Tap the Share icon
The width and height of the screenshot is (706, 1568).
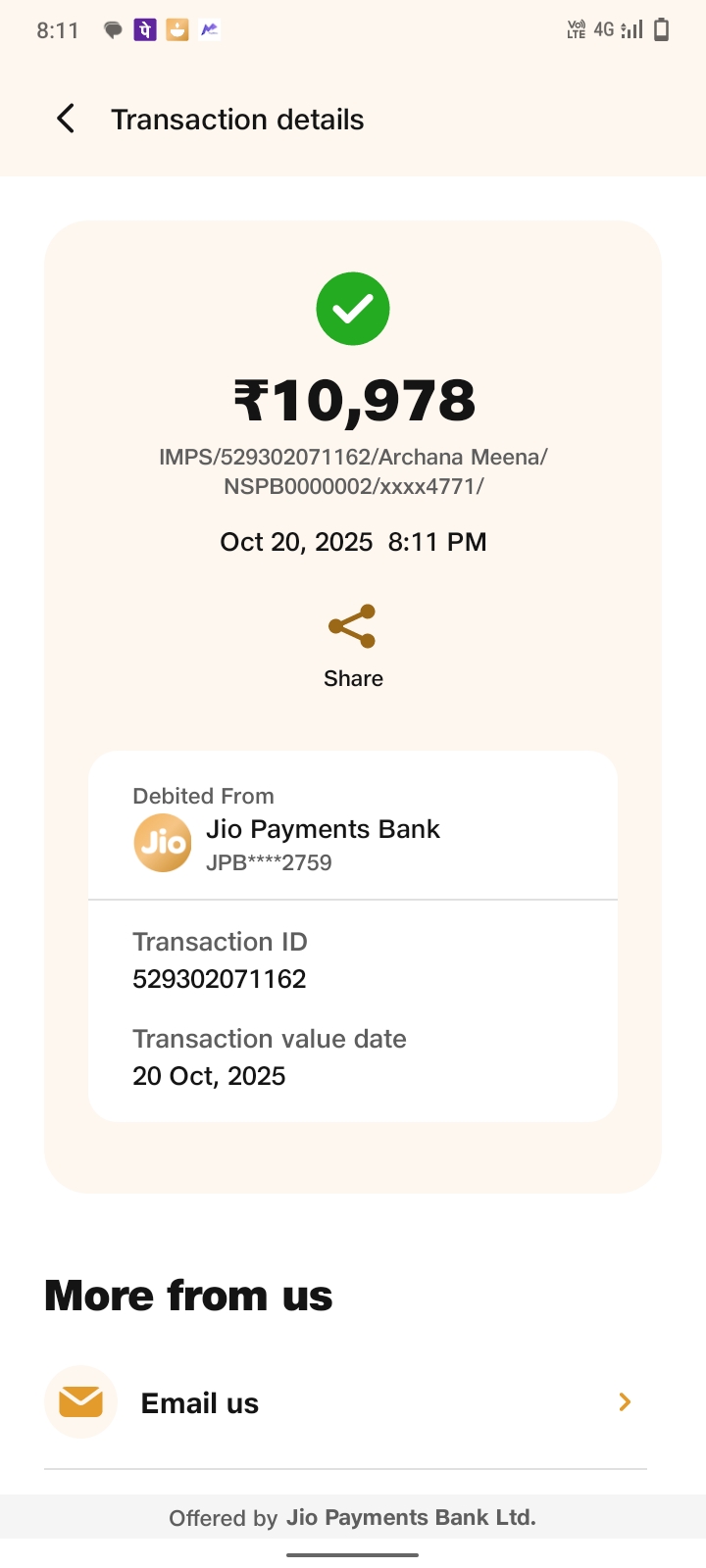[x=352, y=626]
